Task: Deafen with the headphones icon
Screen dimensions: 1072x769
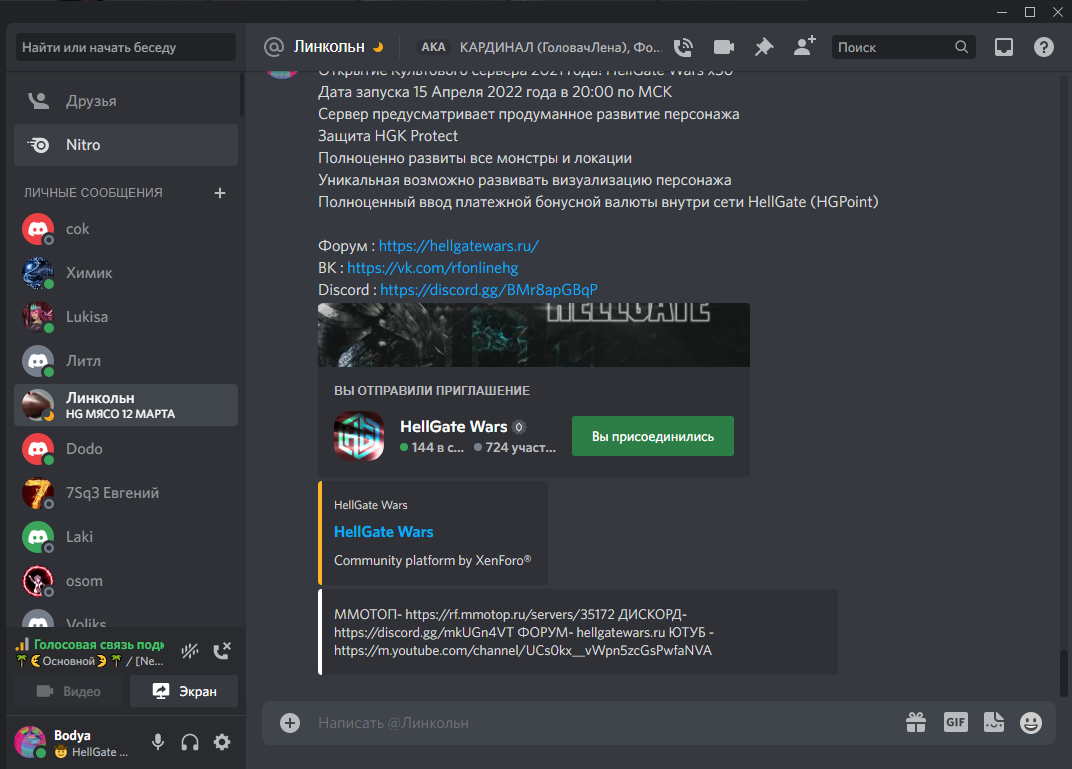Action: click(190, 742)
